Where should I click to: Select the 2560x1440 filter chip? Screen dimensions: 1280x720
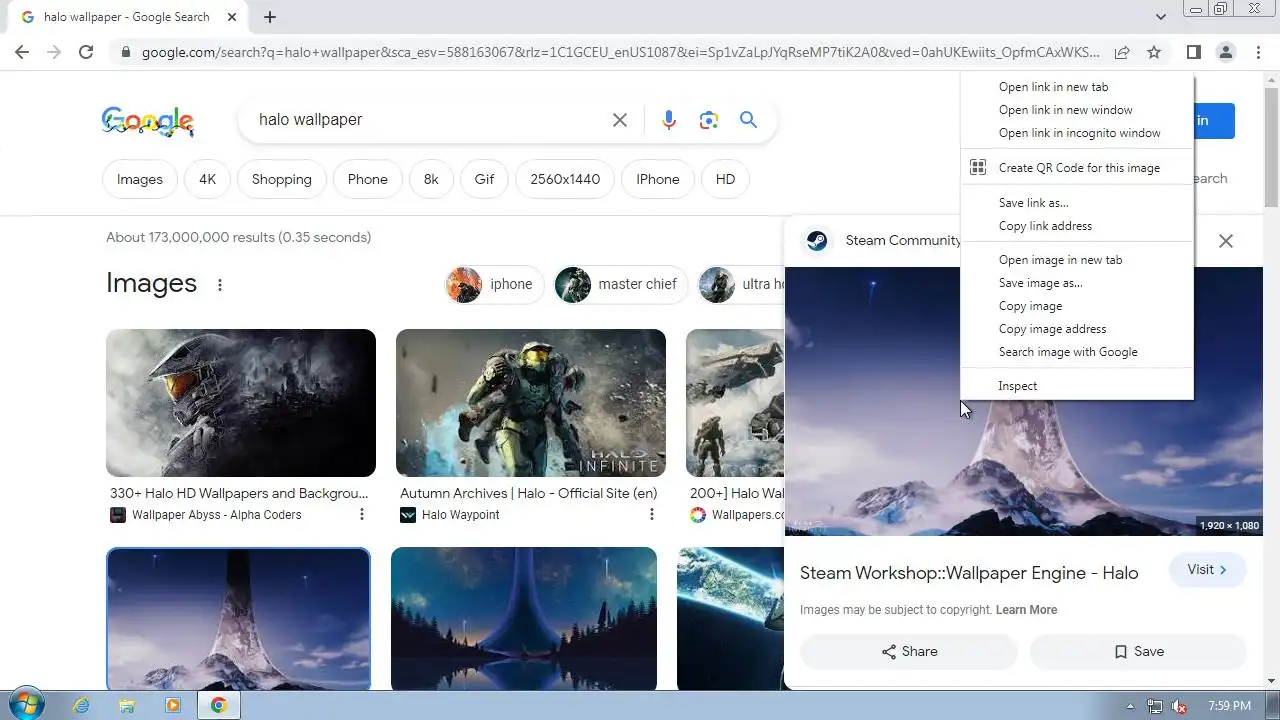coord(565,179)
